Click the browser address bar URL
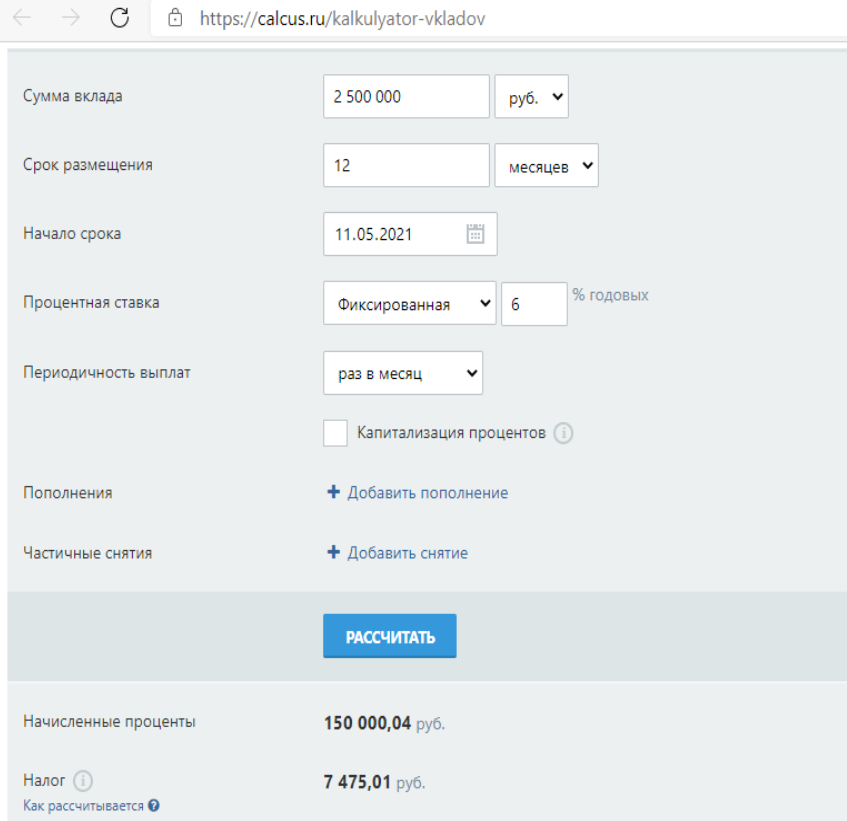 click(x=342, y=19)
